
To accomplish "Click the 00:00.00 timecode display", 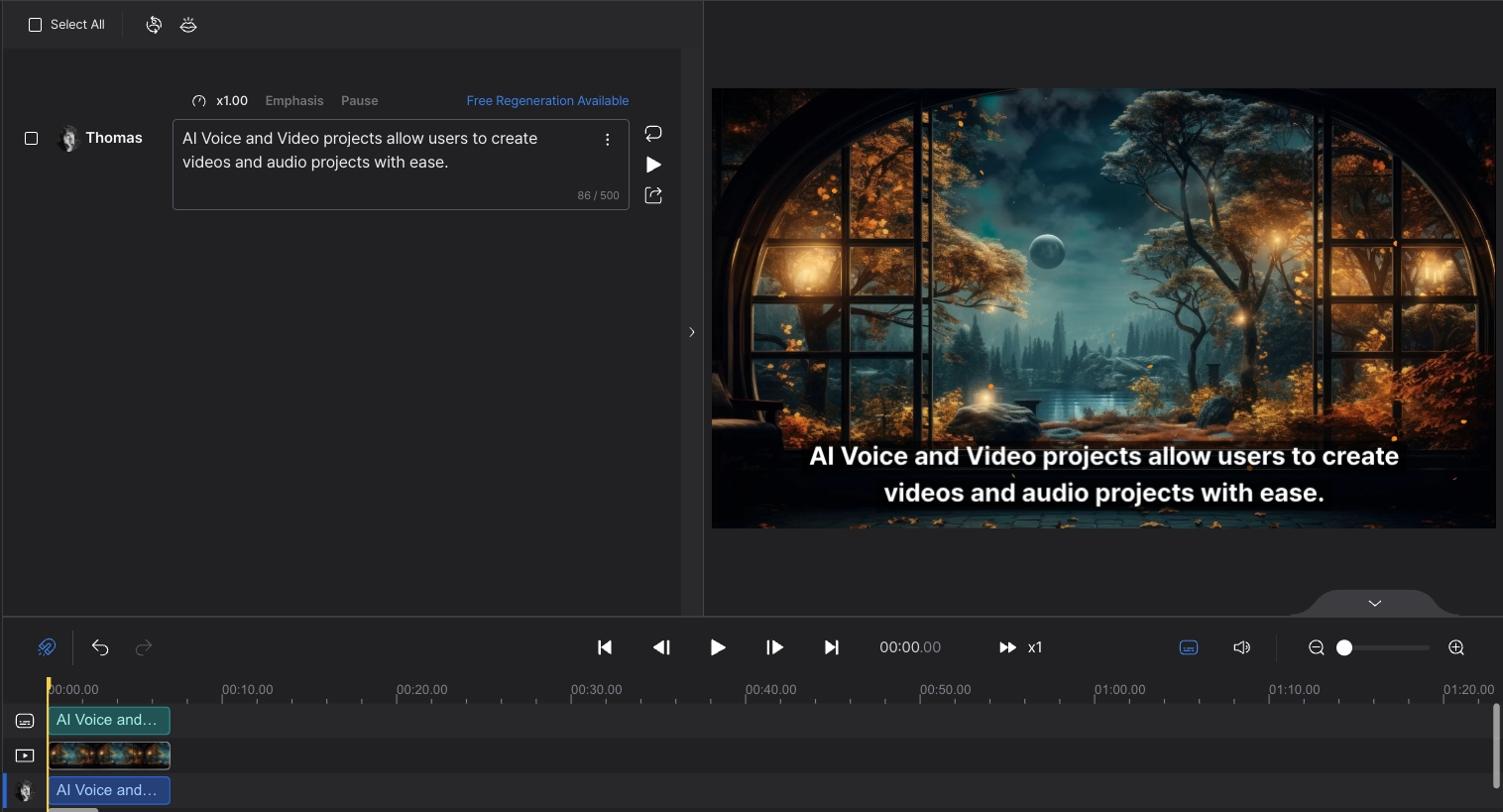I will pyautogui.click(x=910, y=647).
